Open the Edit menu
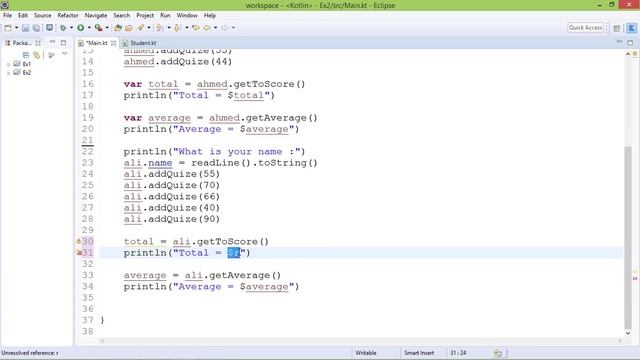Viewport: 640px width, 360px height. (x=23, y=15)
